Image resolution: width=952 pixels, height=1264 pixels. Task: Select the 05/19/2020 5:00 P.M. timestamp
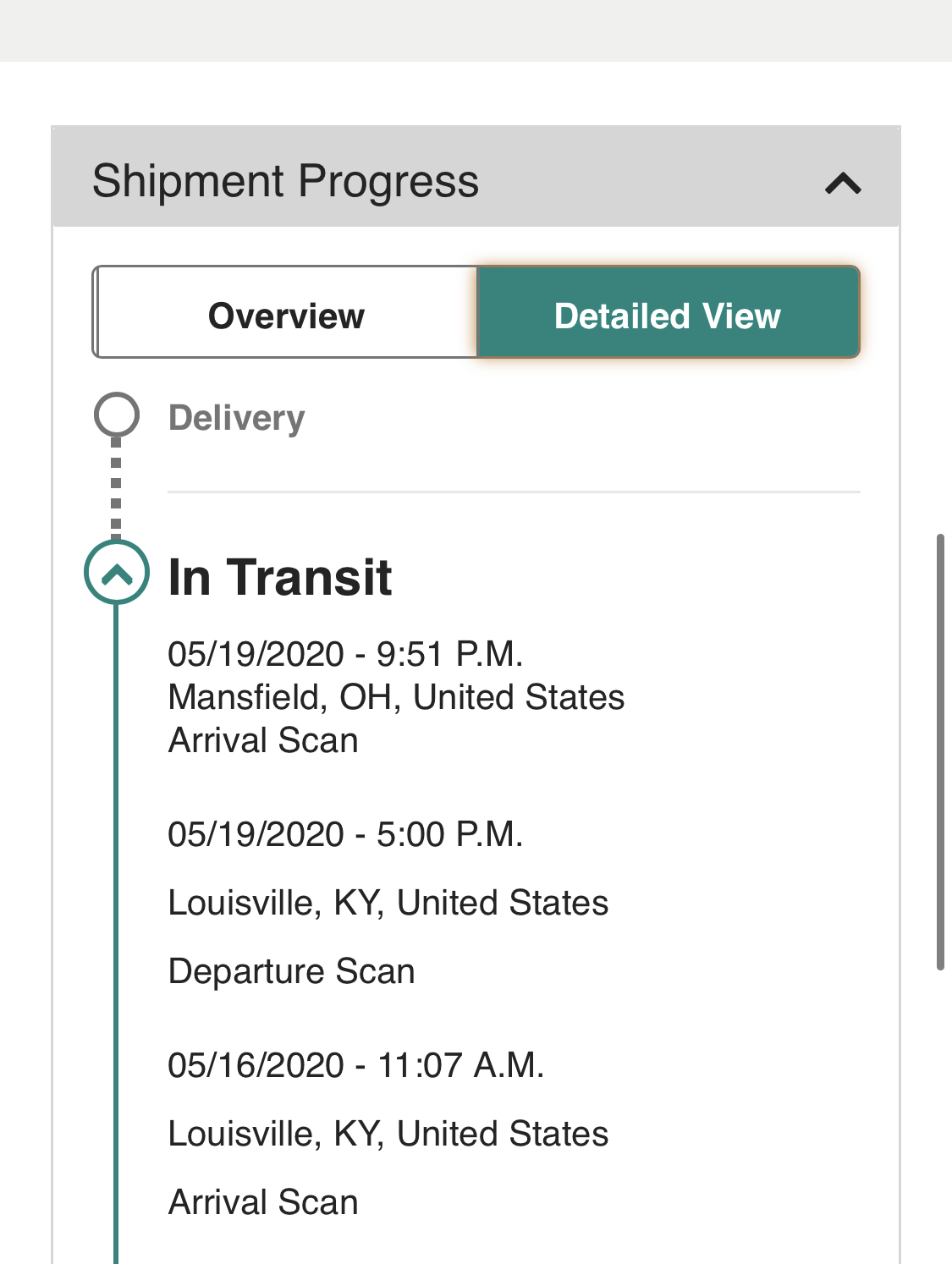point(345,834)
